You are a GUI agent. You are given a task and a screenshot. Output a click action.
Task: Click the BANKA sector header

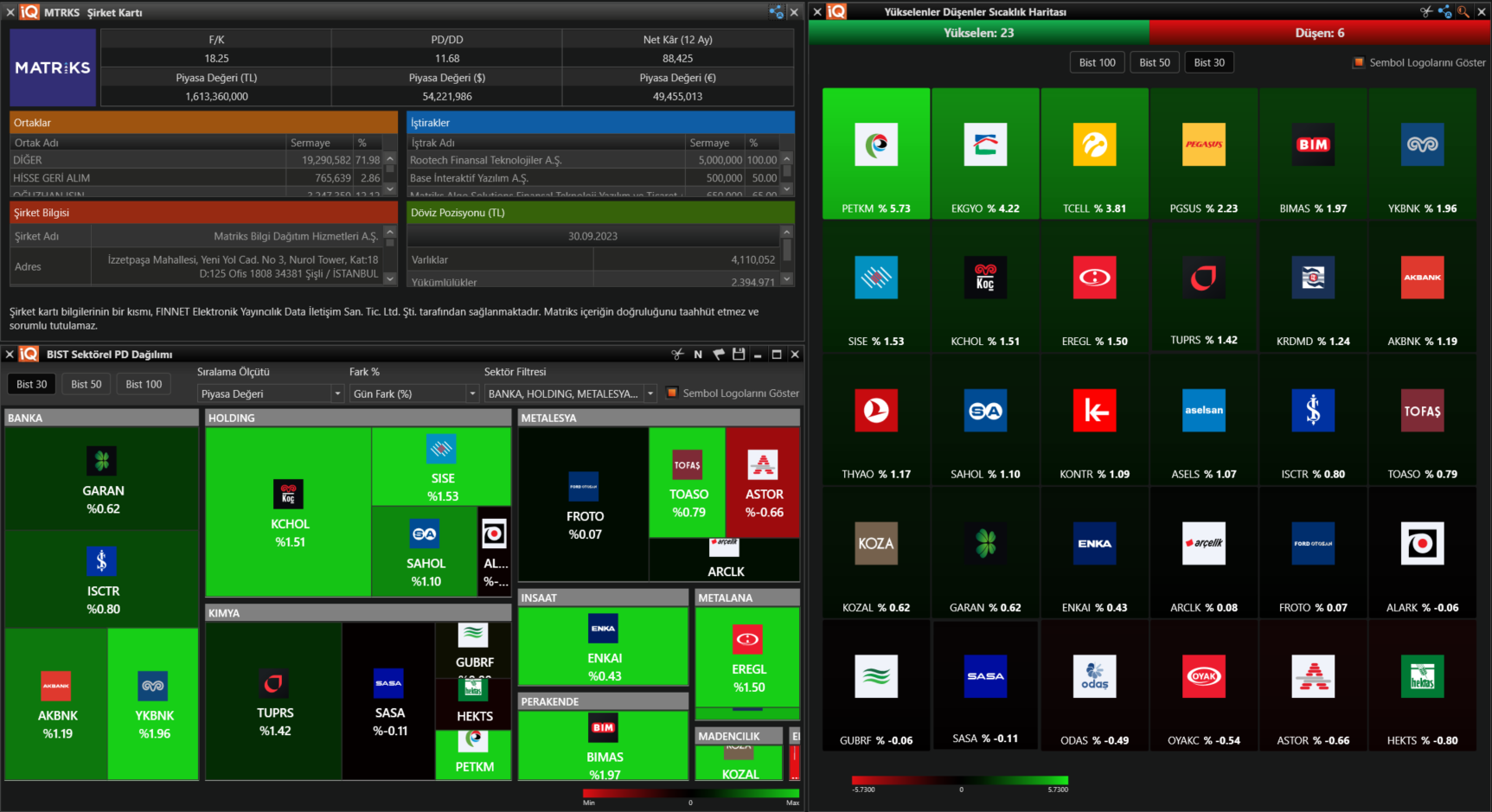(x=101, y=418)
